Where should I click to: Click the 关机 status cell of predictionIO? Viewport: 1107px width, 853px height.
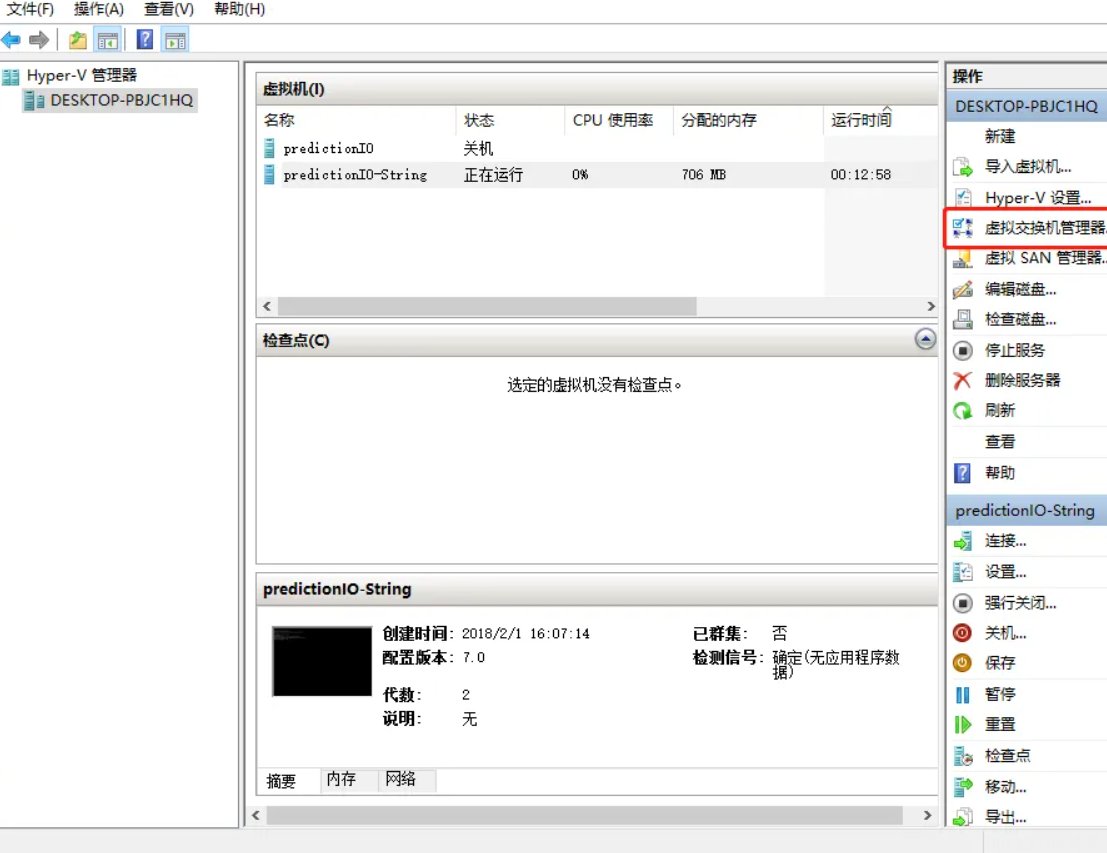point(478,148)
